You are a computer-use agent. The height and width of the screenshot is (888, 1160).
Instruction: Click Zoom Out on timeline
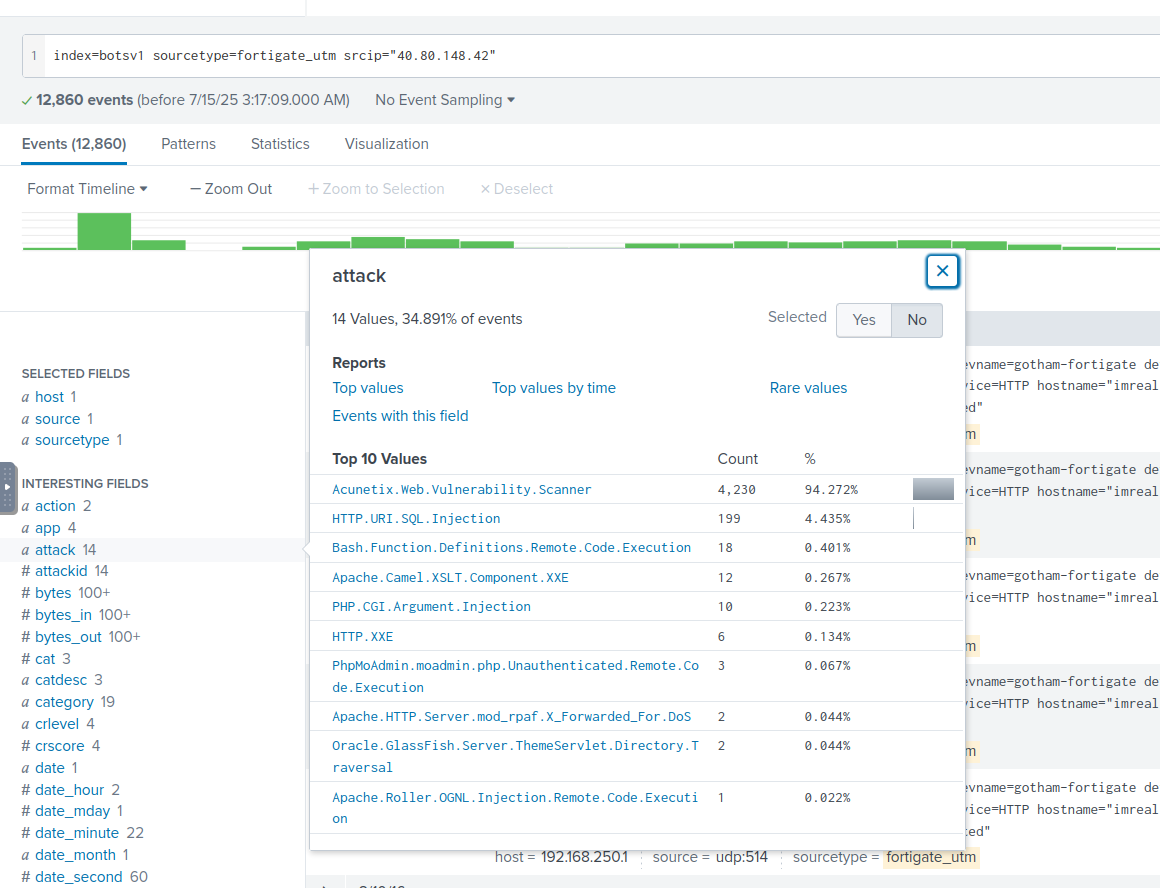(231, 189)
